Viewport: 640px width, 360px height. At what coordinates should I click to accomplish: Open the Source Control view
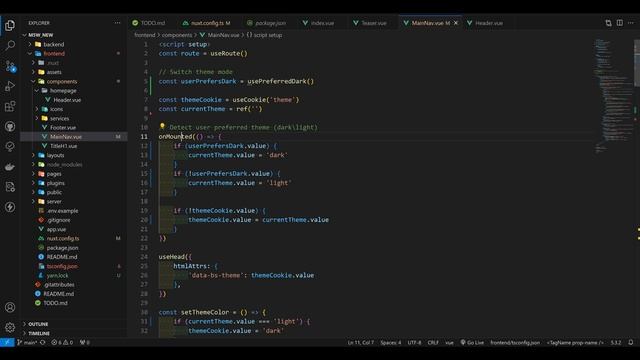click(10, 66)
